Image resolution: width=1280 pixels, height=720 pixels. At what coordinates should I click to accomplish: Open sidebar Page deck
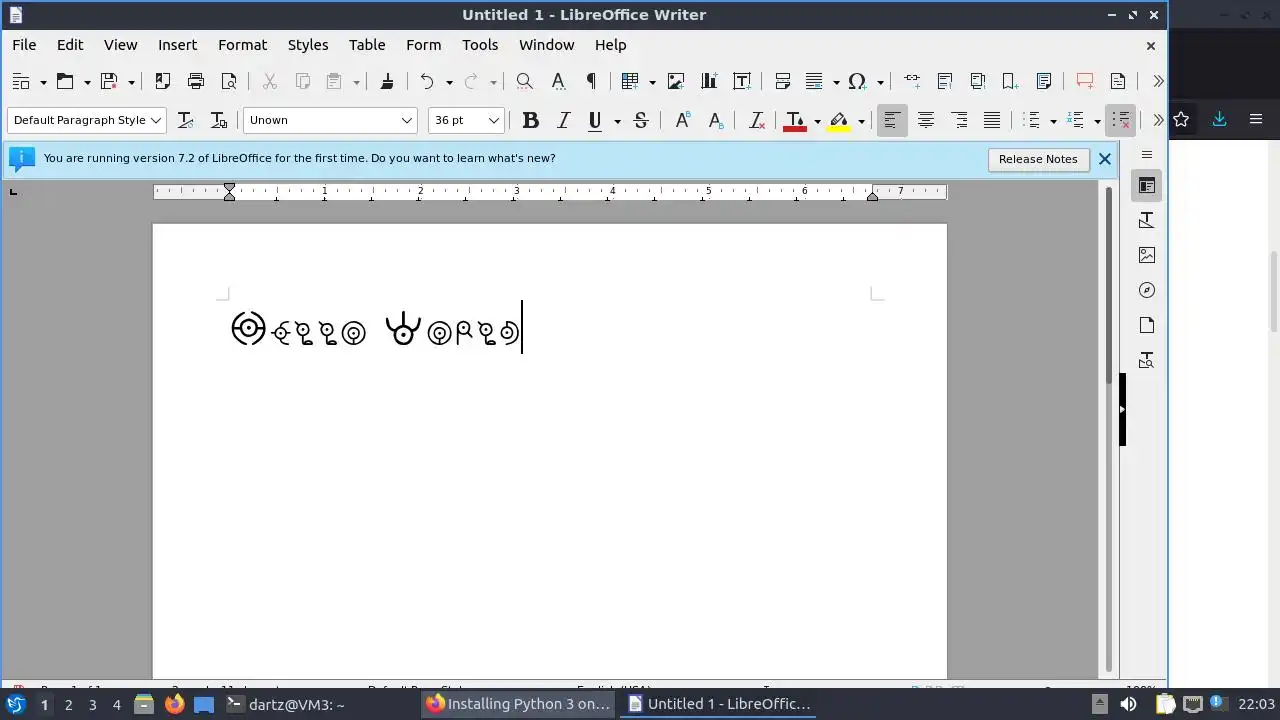pyautogui.click(x=1147, y=325)
